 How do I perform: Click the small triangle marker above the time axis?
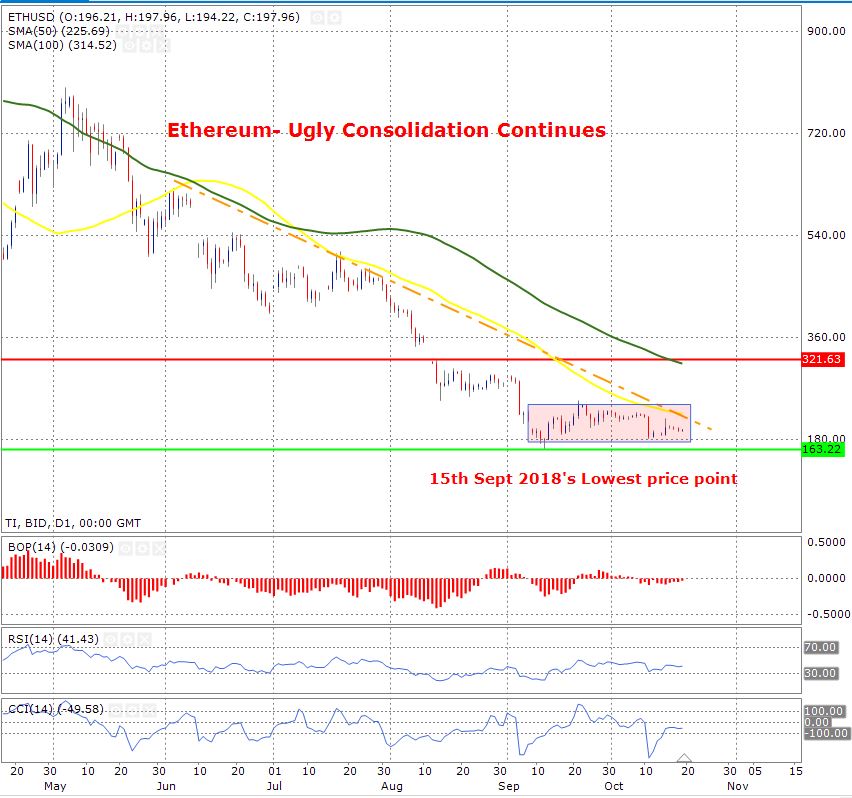point(684,758)
